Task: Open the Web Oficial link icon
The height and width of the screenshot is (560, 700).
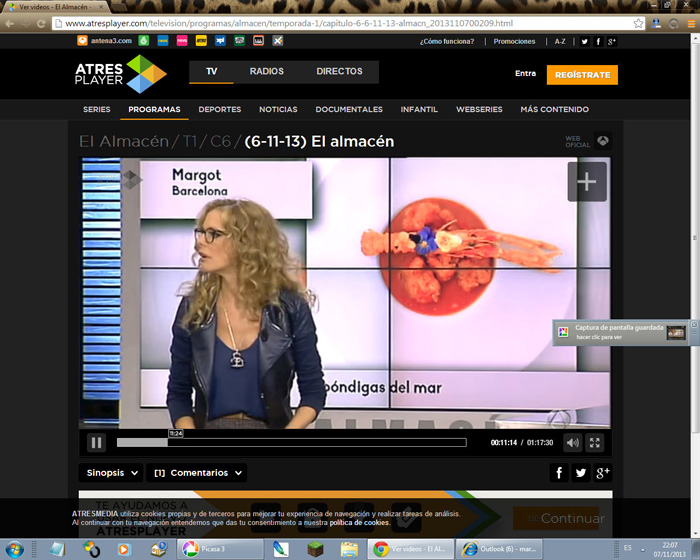Action: (x=603, y=142)
